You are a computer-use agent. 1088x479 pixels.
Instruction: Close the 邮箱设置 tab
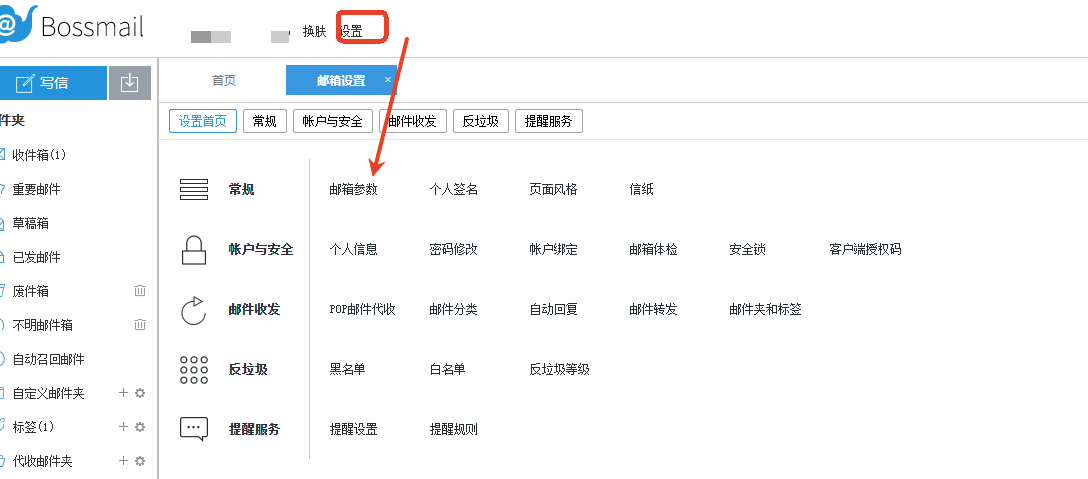tap(388, 80)
